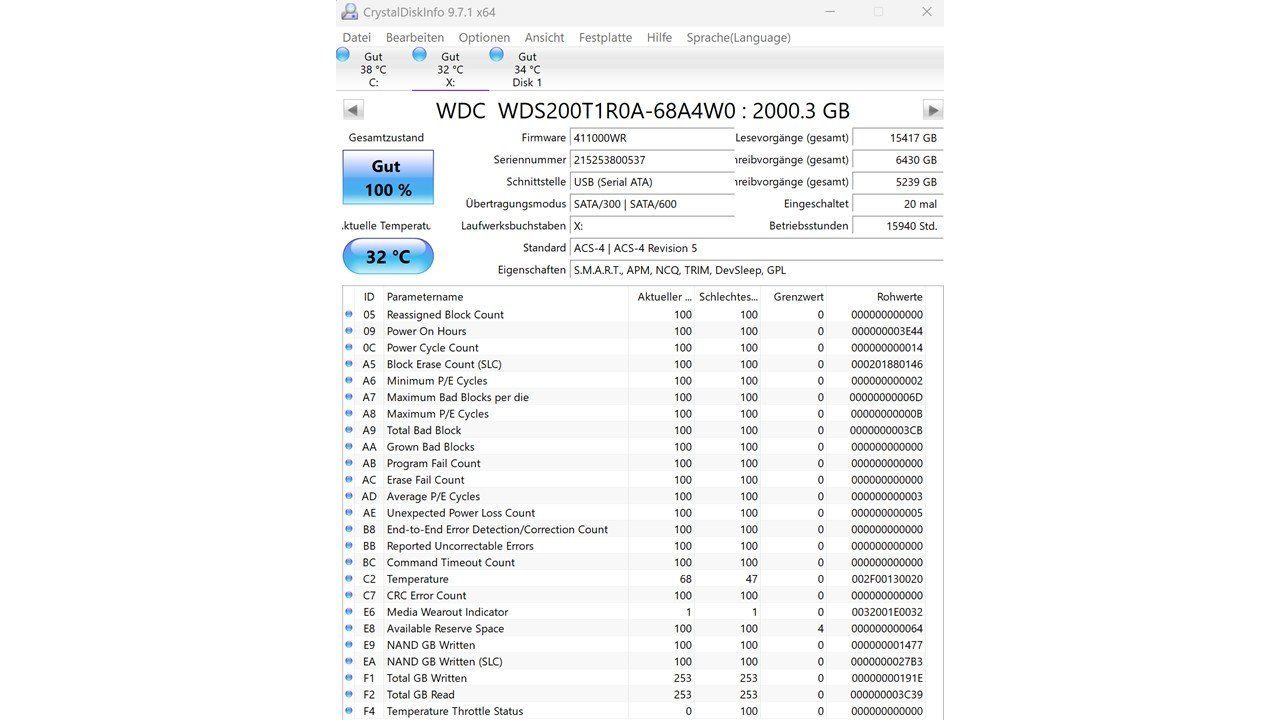Image resolution: width=1280 pixels, height=720 pixels.
Task: Click the 15417 GB total reads value
Action: point(897,138)
